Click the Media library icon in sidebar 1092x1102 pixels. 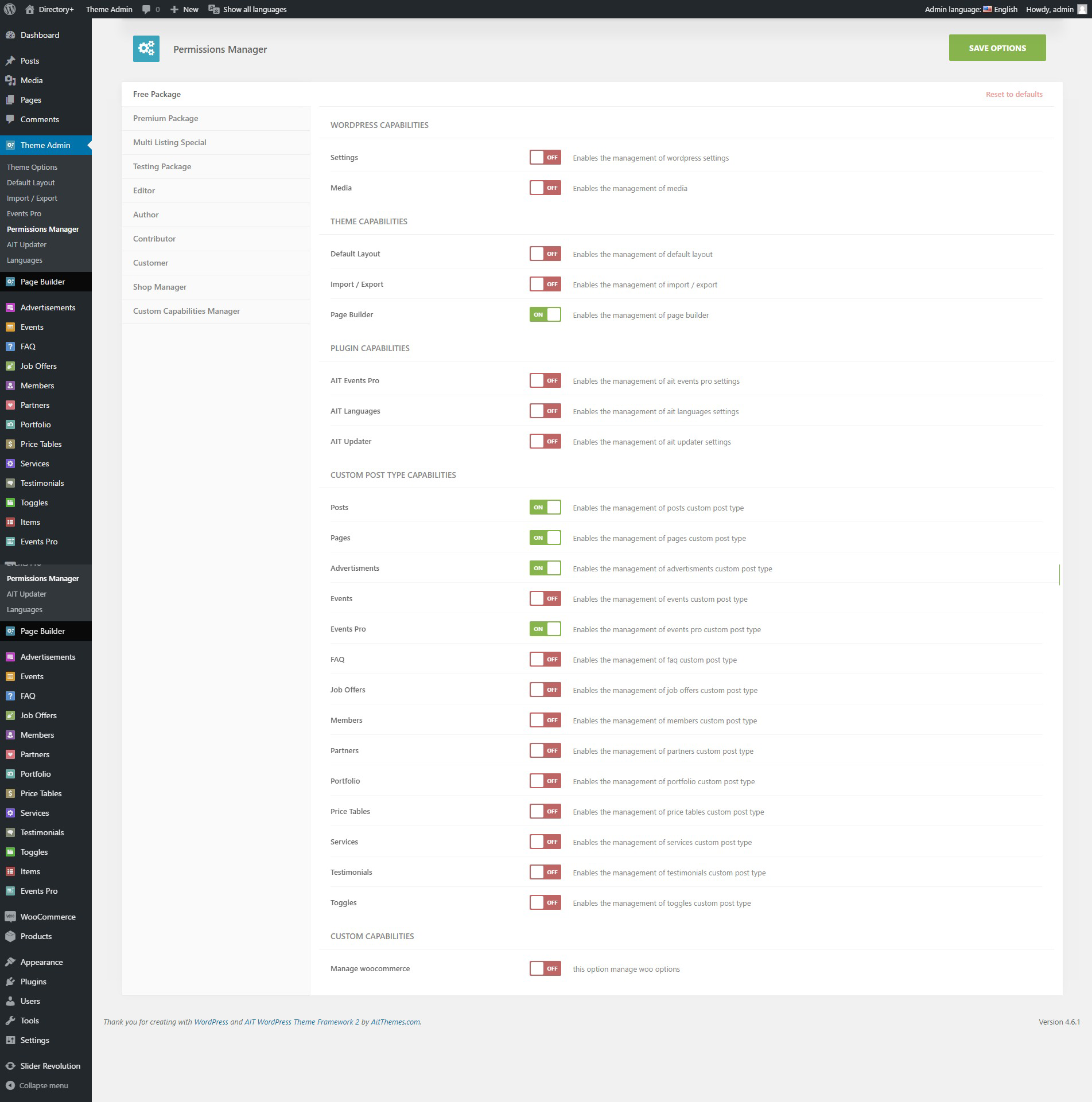[x=10, y=80]
